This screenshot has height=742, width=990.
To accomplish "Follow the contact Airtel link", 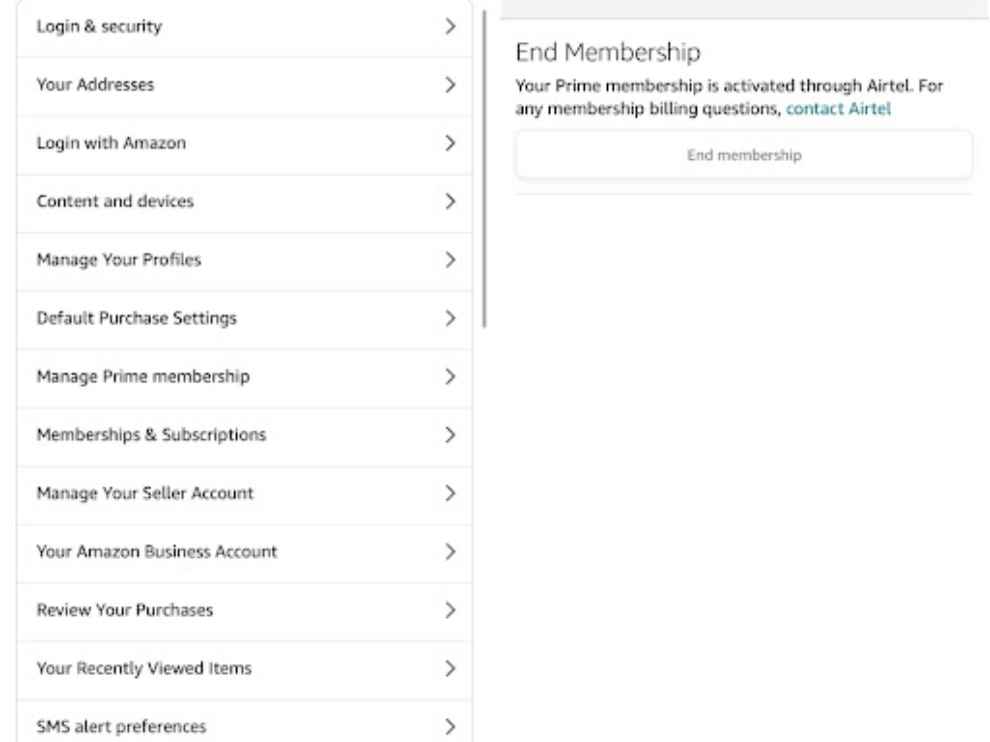I will [x=838, y=109].
